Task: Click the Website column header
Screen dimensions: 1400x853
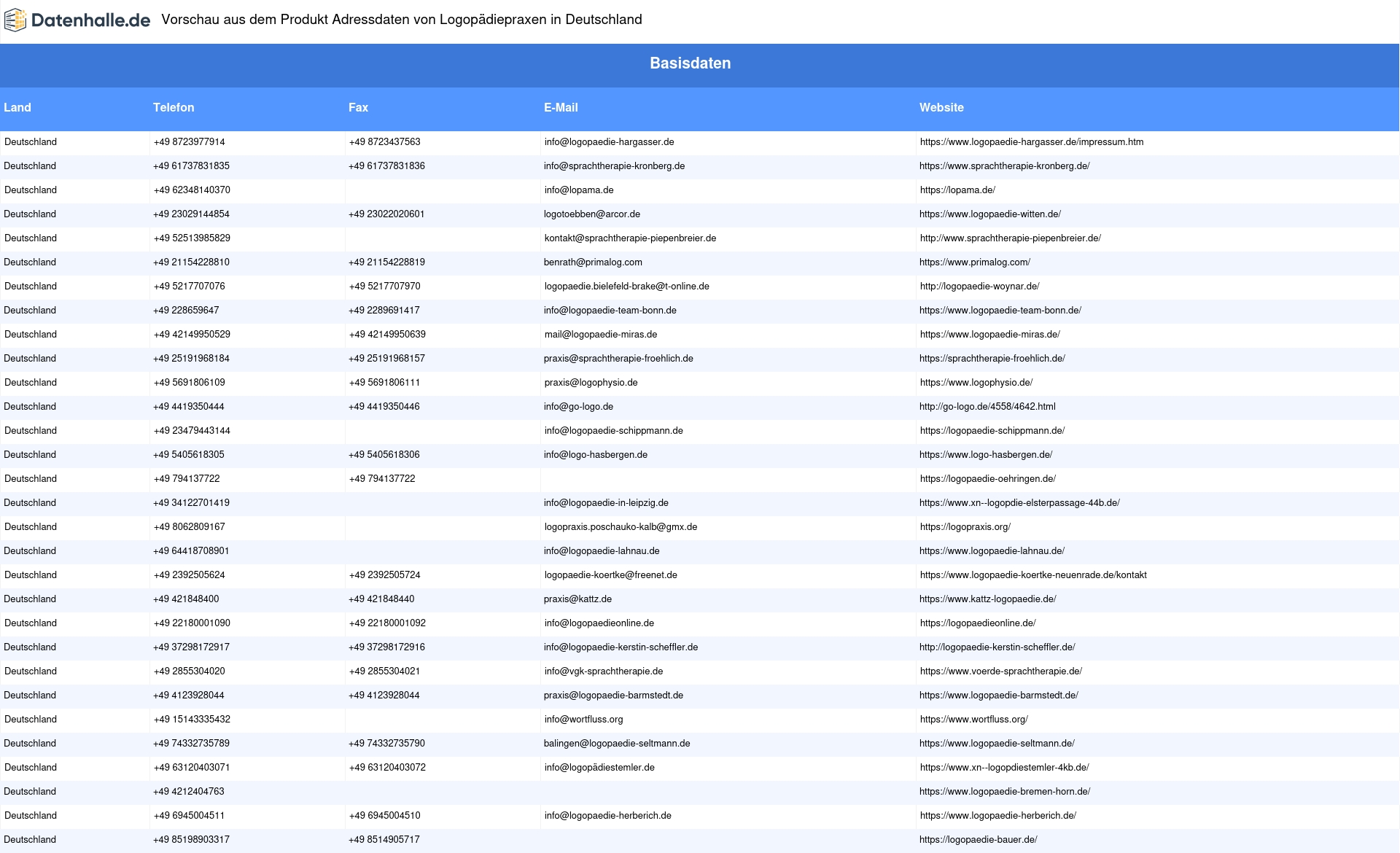Action: [941, 107]
